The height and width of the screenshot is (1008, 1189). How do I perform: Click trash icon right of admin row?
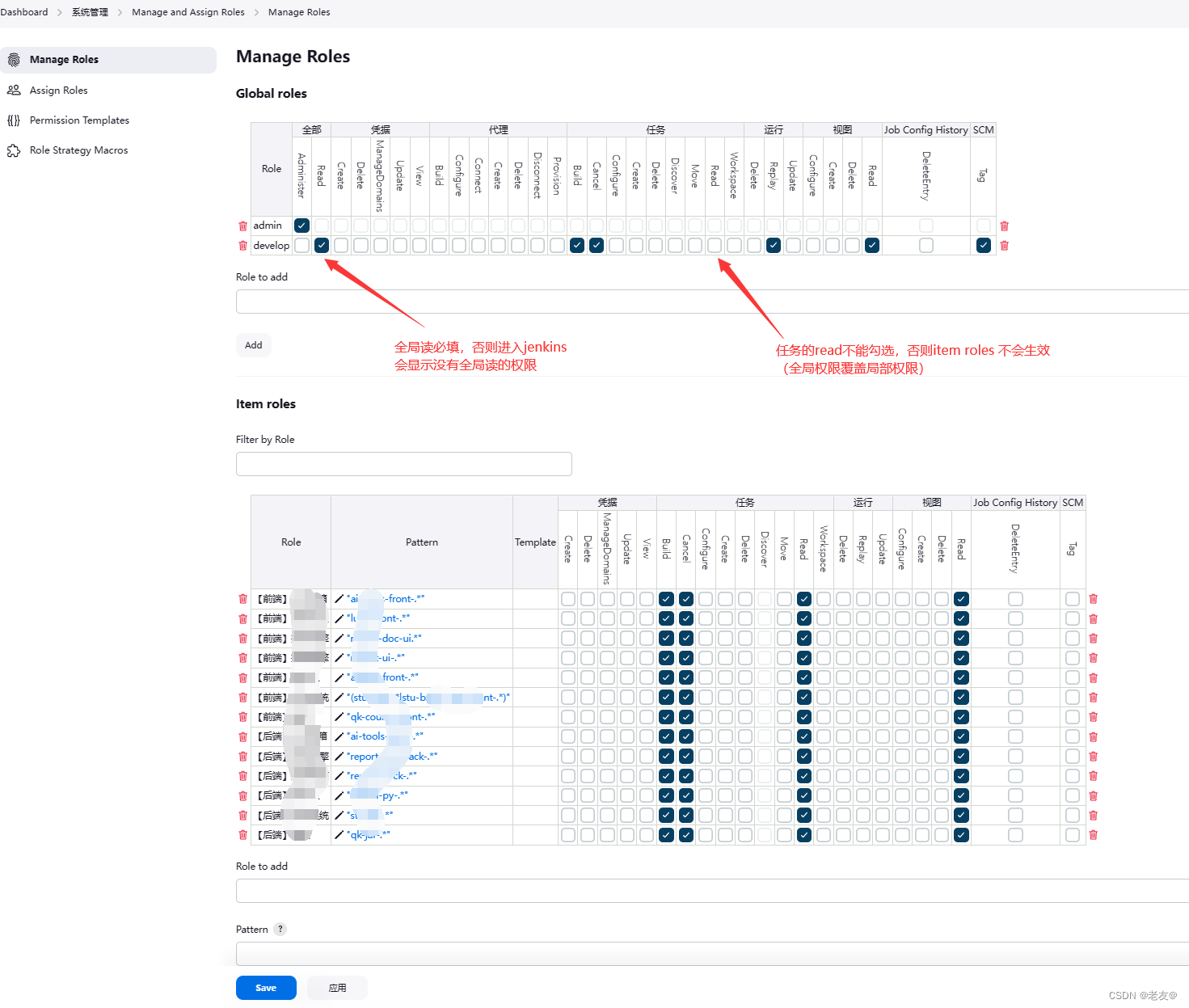point(1005,226)
